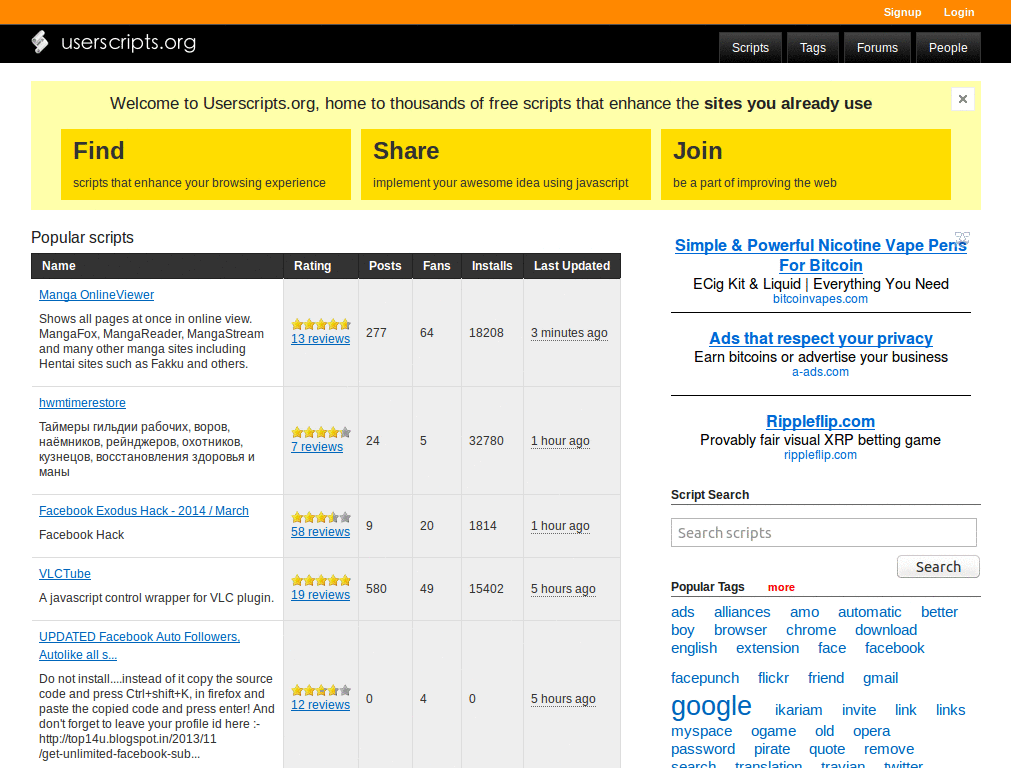Click the Signup link
Screen dimensions: 1024x768
[x=903, y=12]
